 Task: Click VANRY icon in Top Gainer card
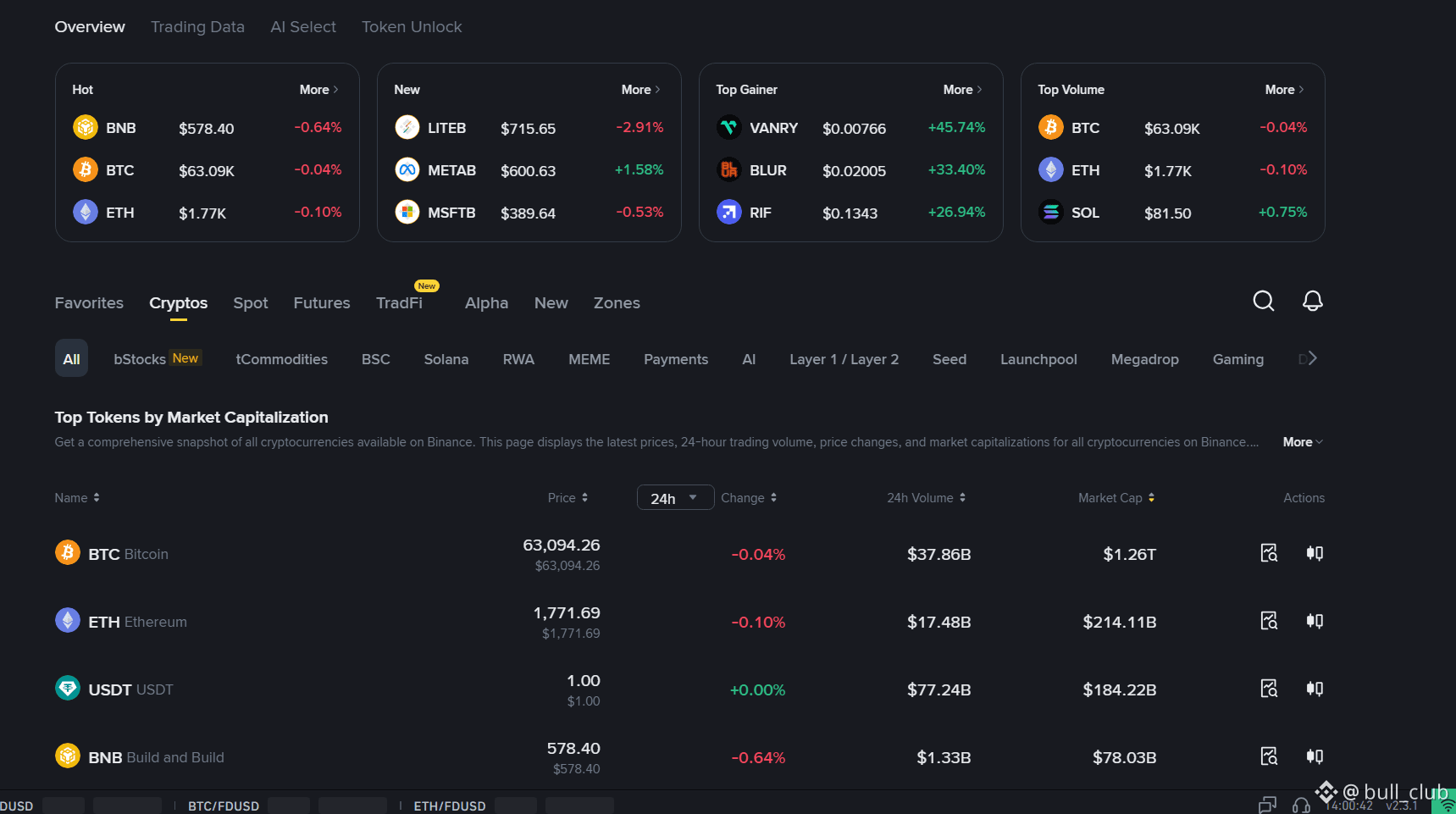pyautogui.click(x=729, y=127)
